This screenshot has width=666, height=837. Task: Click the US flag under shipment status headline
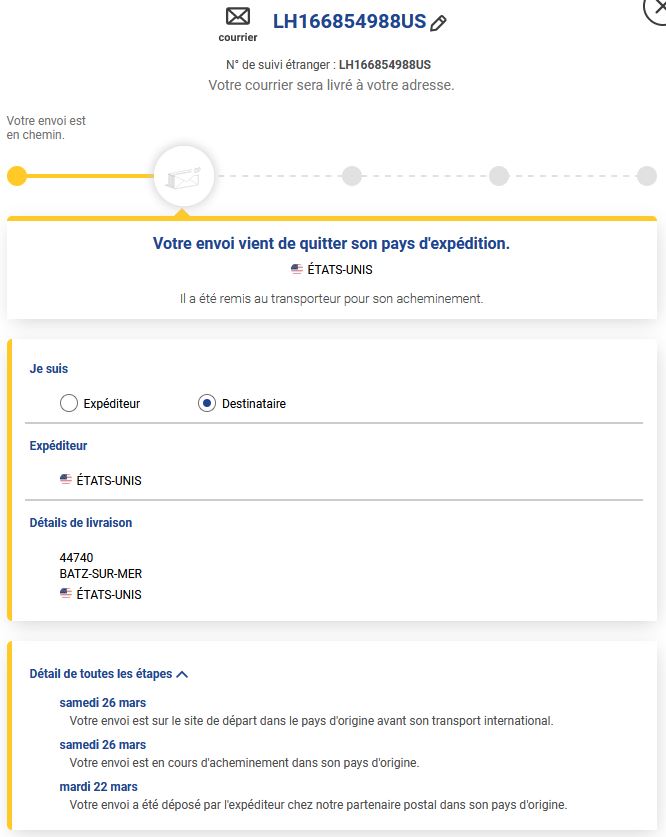tap(297, 269)
